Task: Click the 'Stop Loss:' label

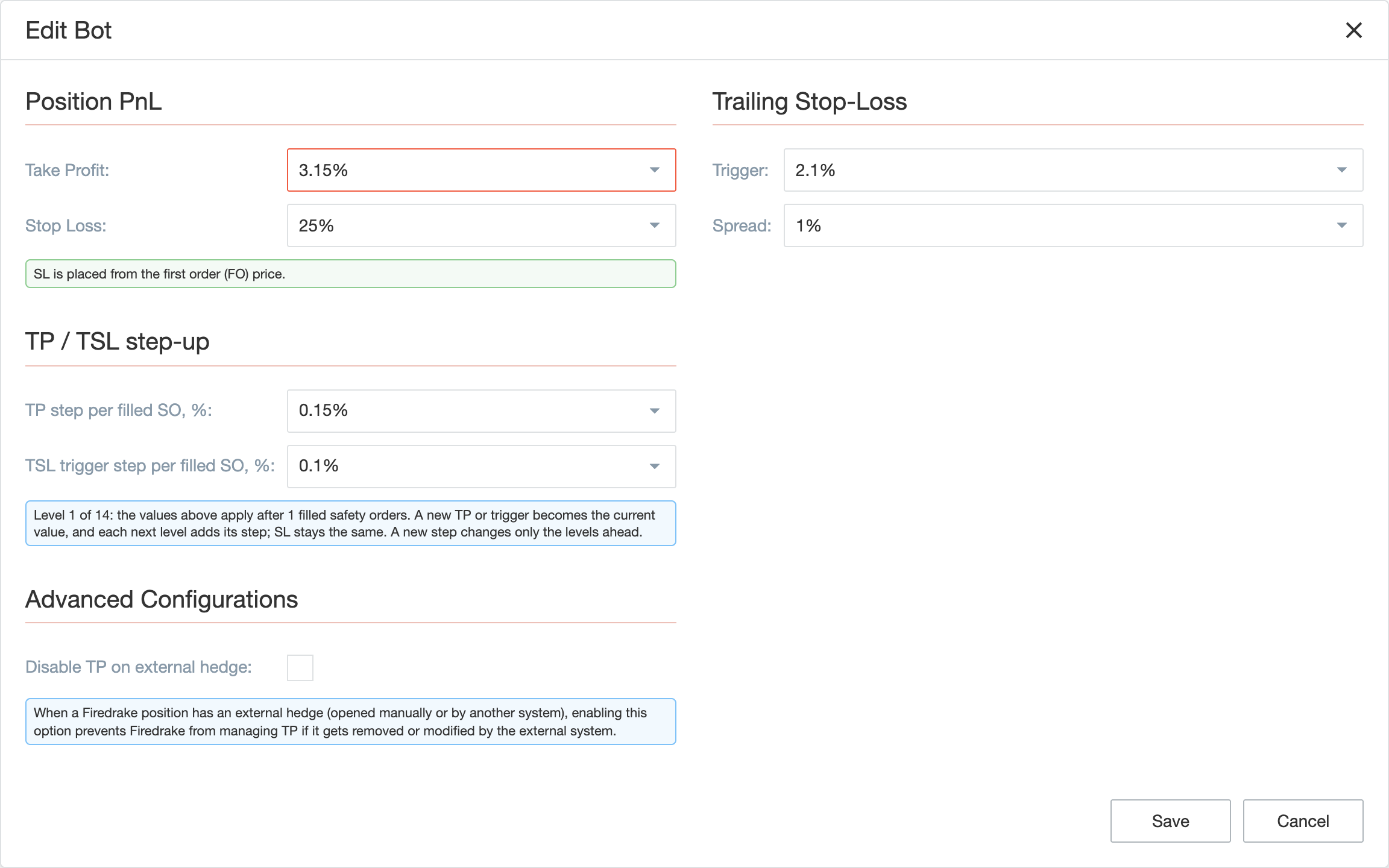Action: [x=66, y=225]
